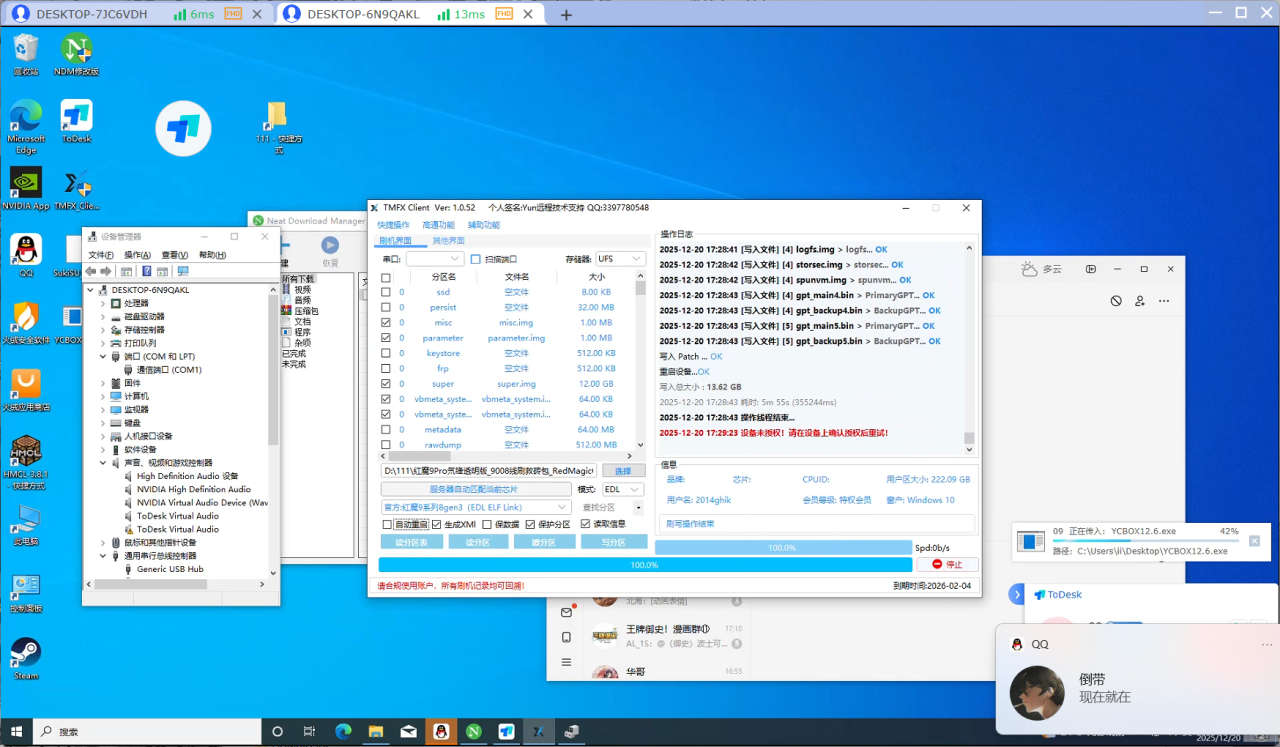Click the back arrow in Device Manager toolbar
The width and height of the screenshot is (1280, 747).
91,271
